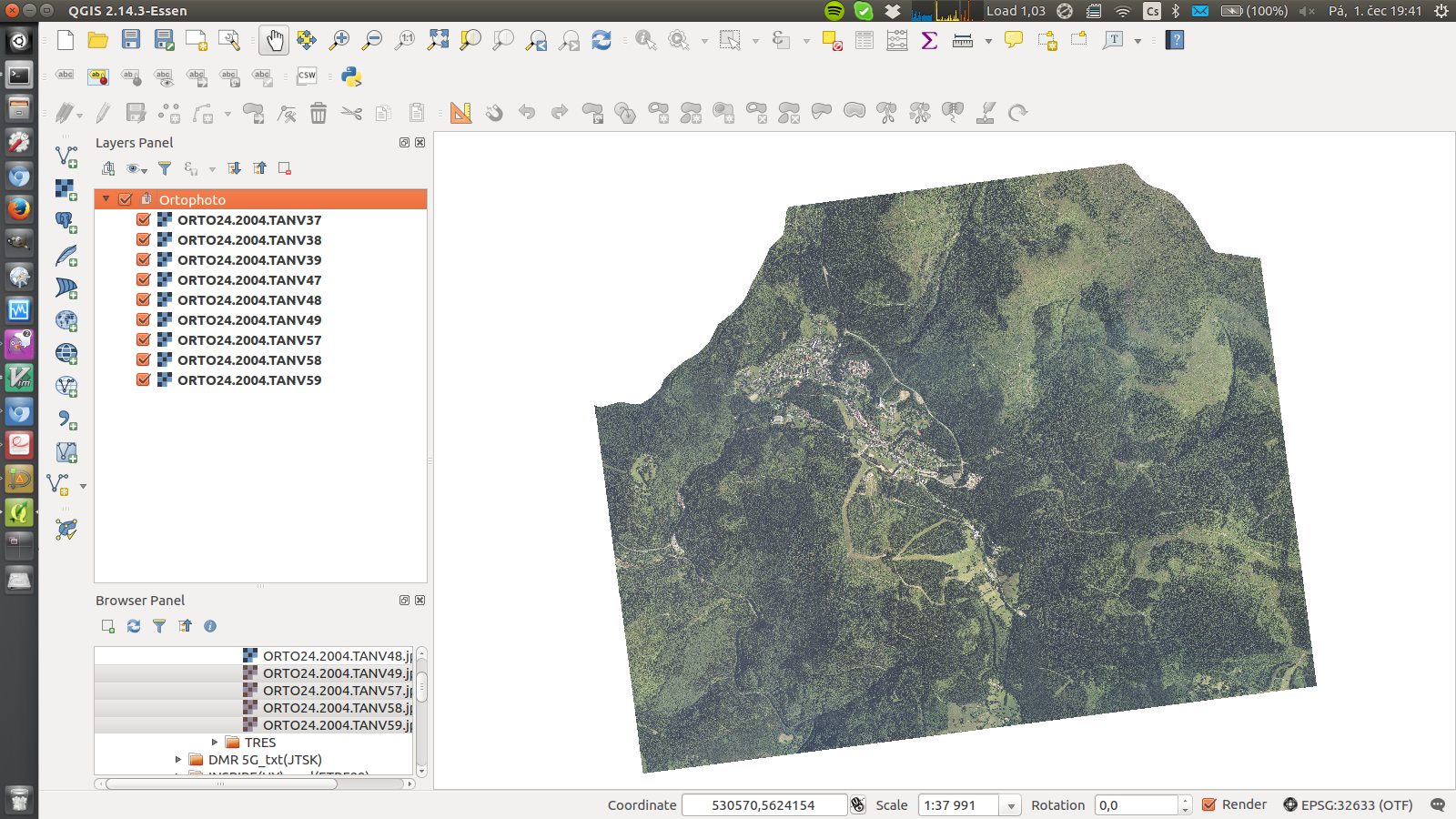This screenshot has width=1456, height=819.
Task: Open QGIS help contents
Action: (x=1175, y=40)
